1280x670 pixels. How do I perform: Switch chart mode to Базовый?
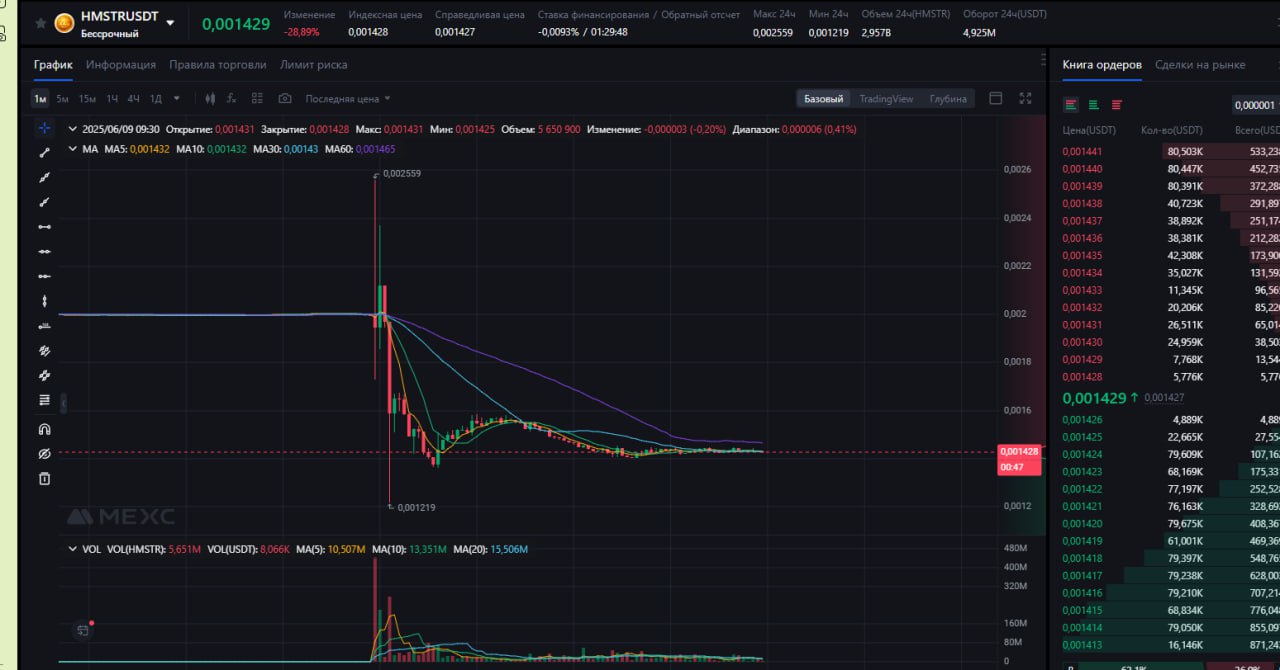click(x=824, y=99)
